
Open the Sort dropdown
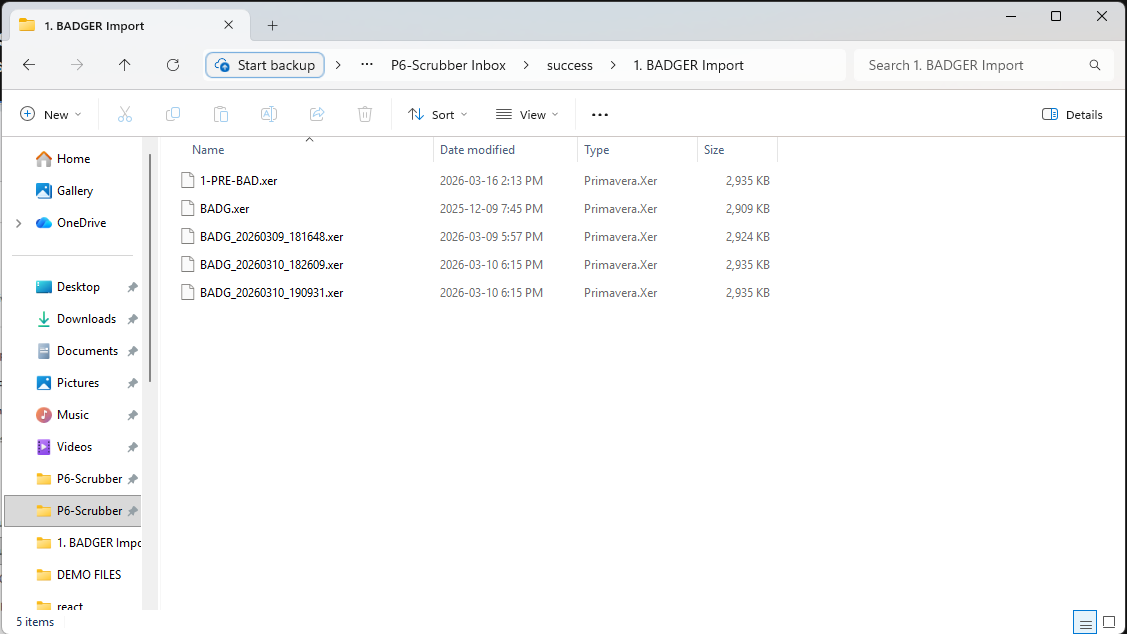(437, 114)
